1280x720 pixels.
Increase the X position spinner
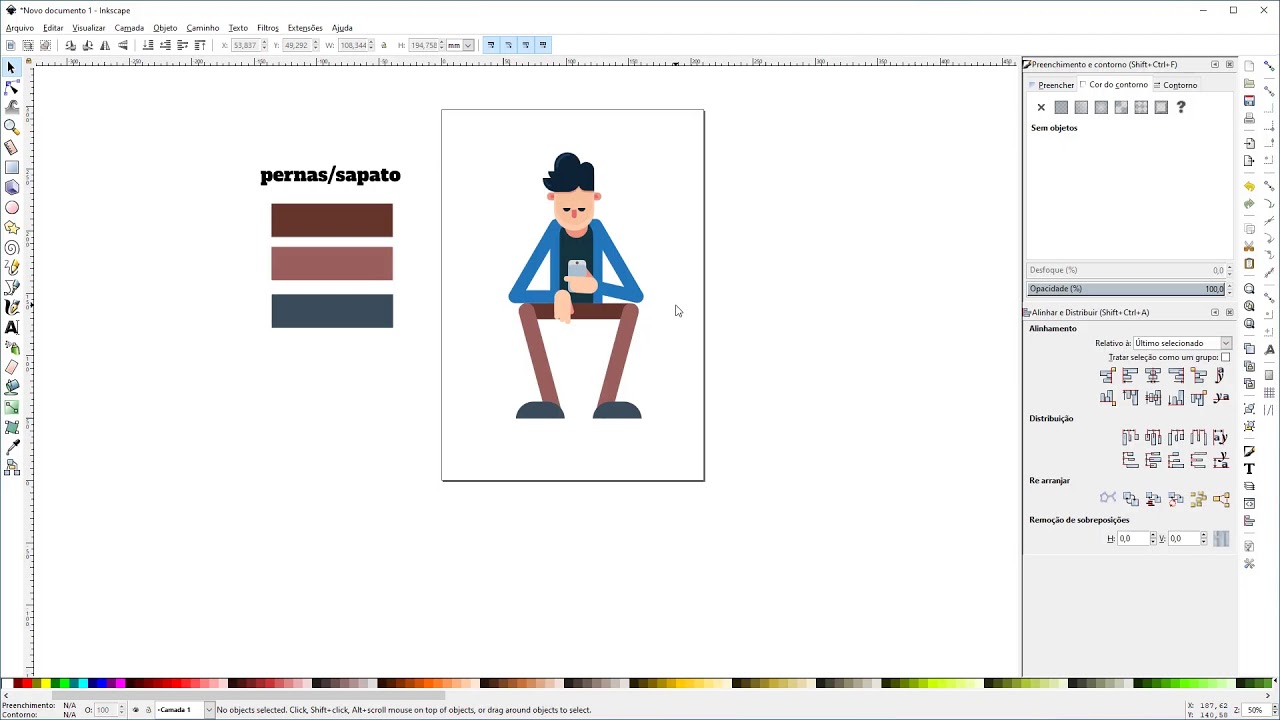(x=264, y=42)
